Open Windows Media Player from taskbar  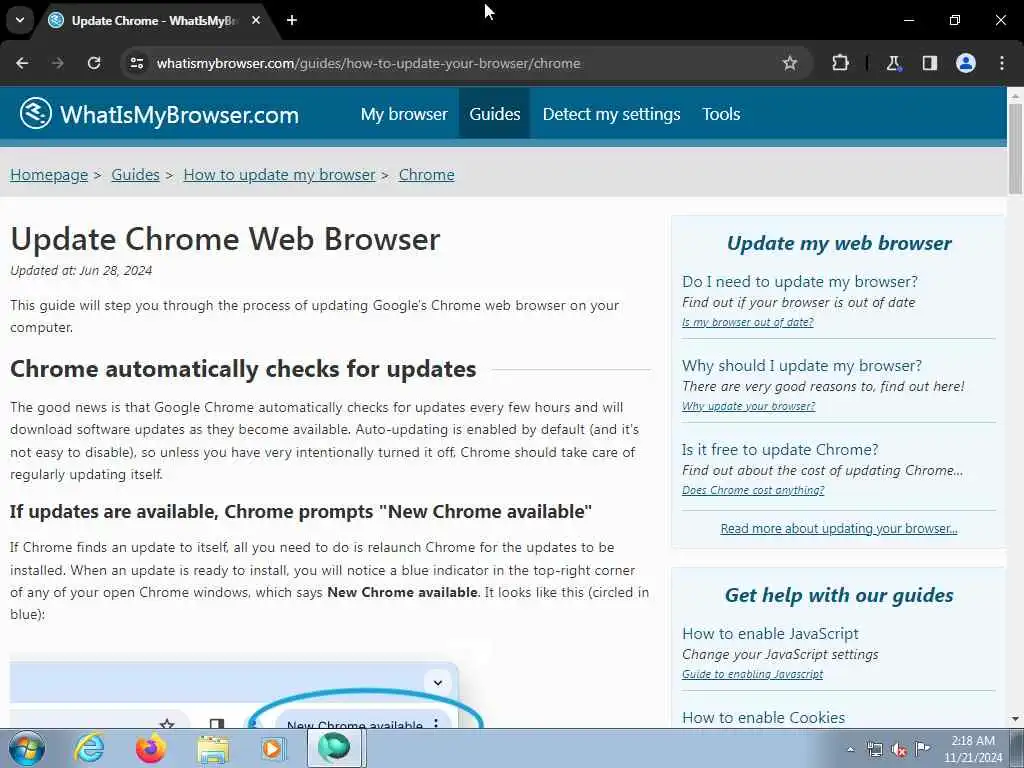pyautogui.click(x=274, y=748)
